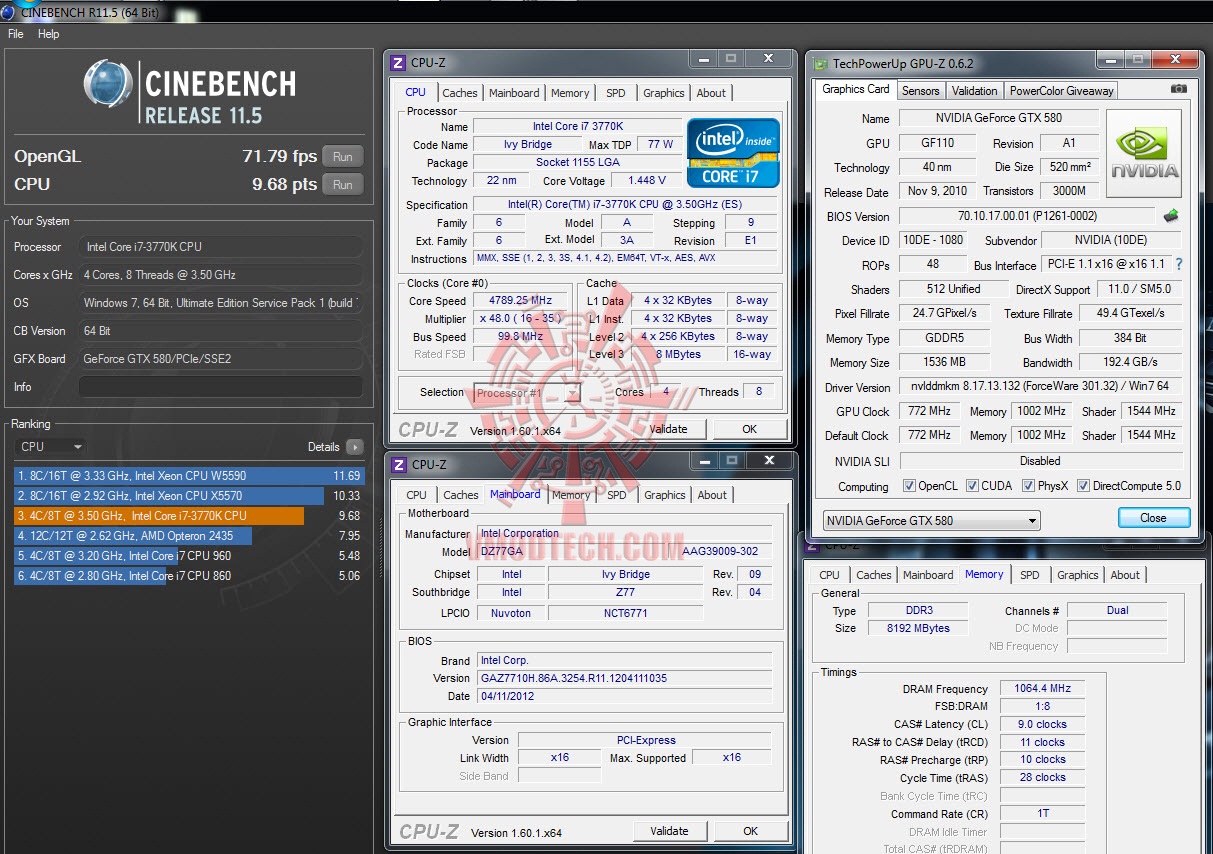Click the BIOS Version field in GPU-Z
1213x854 pixels.
point(1027,216)
